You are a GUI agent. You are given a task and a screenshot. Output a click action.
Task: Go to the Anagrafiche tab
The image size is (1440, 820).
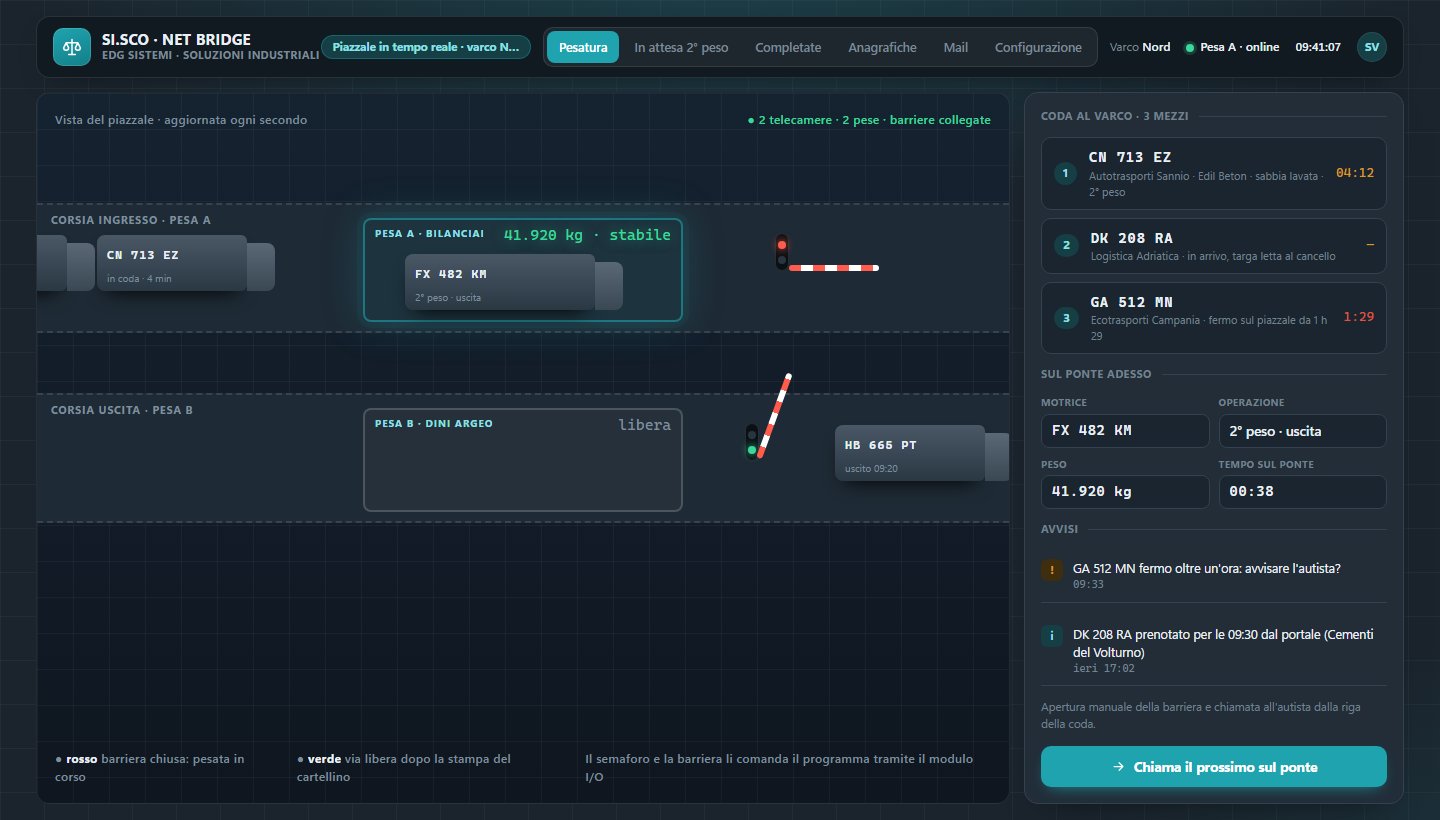[x=882, y=47]
